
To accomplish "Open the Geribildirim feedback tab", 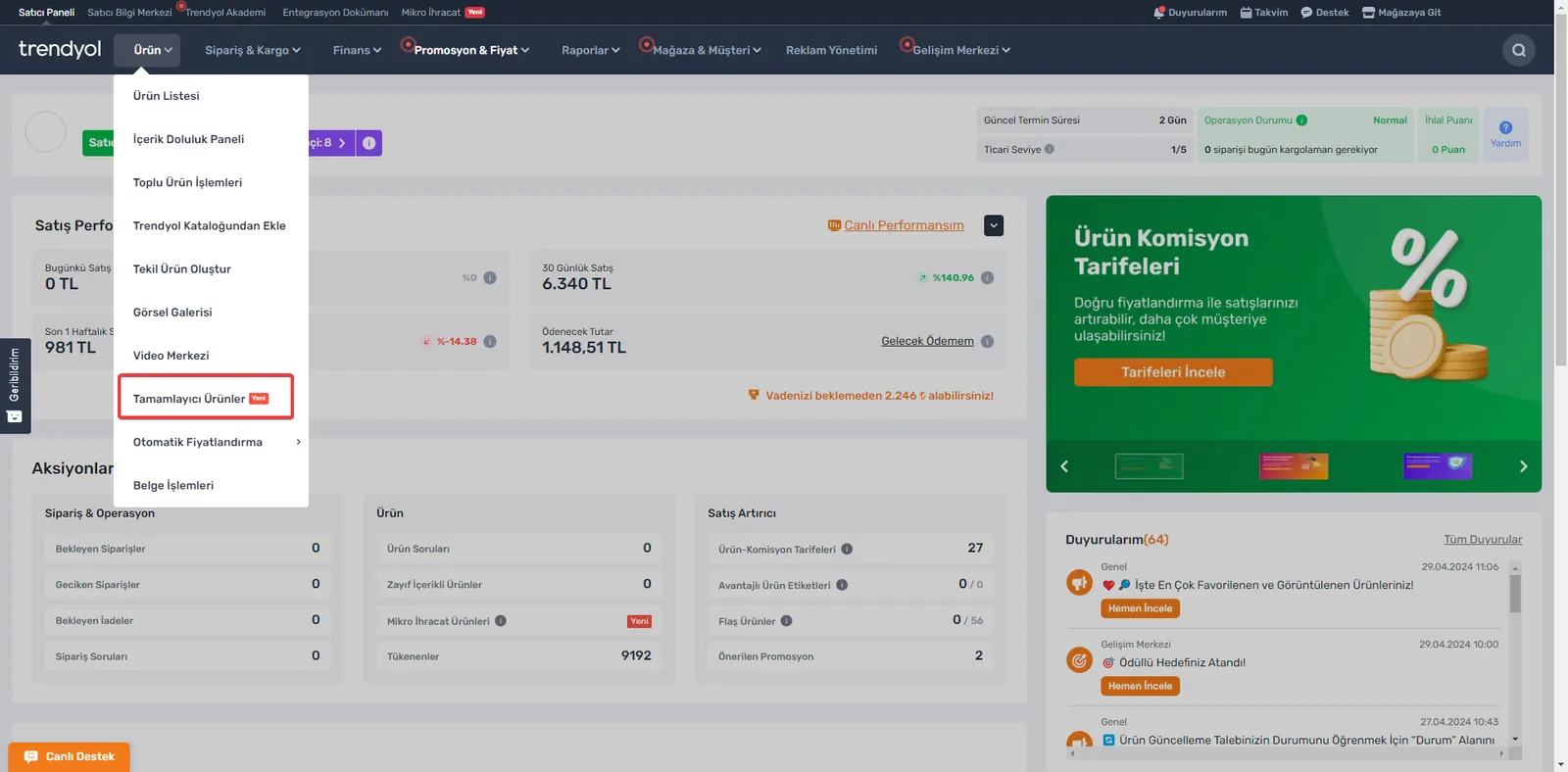I will [x=15, y=385].
